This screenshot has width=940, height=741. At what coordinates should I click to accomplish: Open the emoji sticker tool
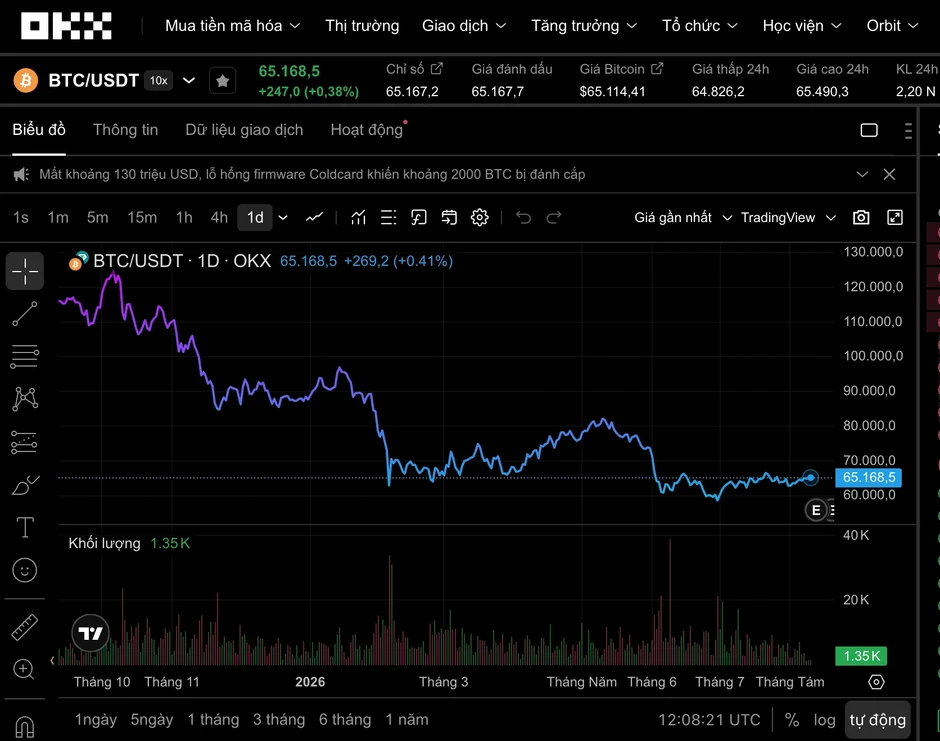[25, 570]
